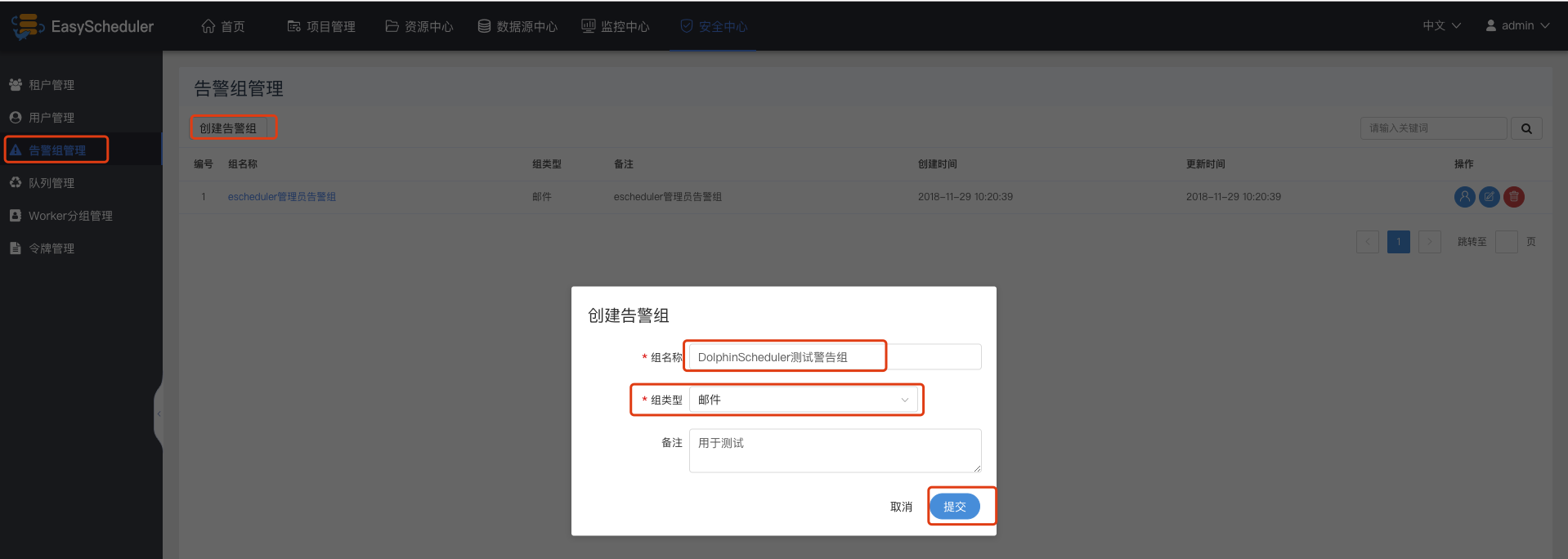
Task: Open the 项目管理 menu
Action: pyautogui.click(x=321, y=26)
